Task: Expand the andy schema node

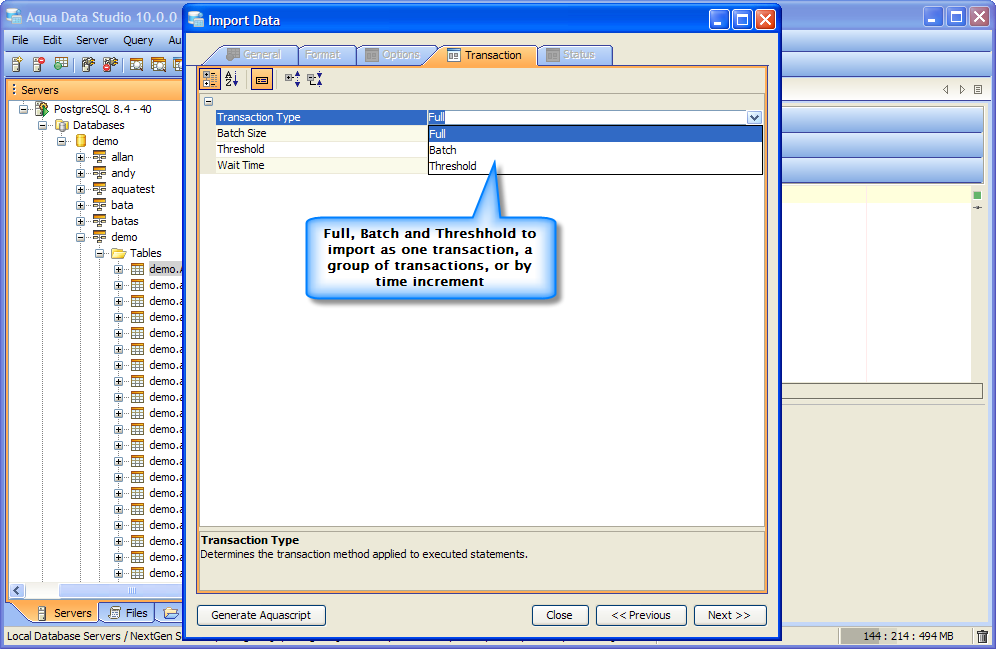Action: [81, 173]
